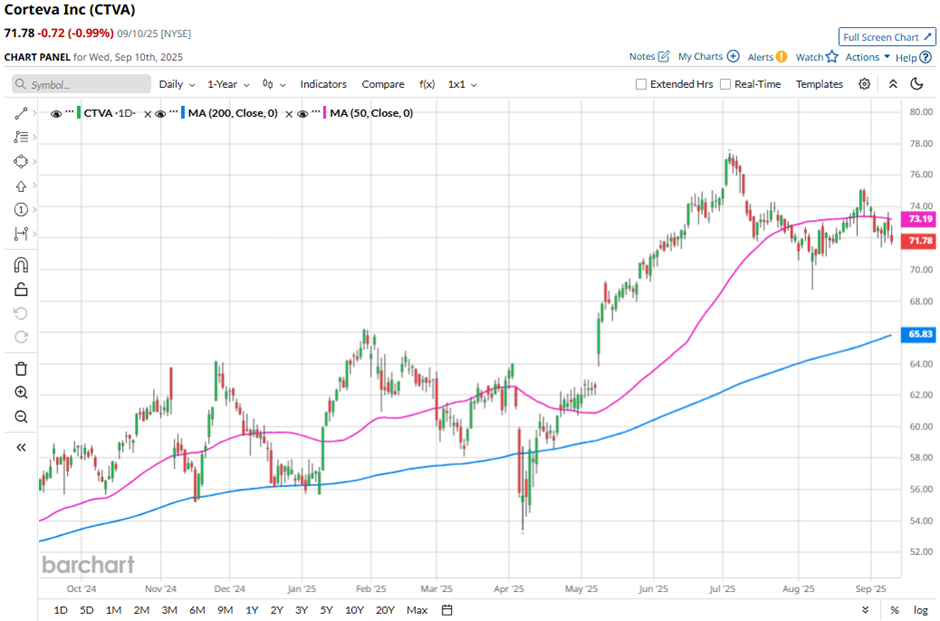Screen dimensions: 940x621
Task: Select the arrow marker tool
Action: click(20, 186)
